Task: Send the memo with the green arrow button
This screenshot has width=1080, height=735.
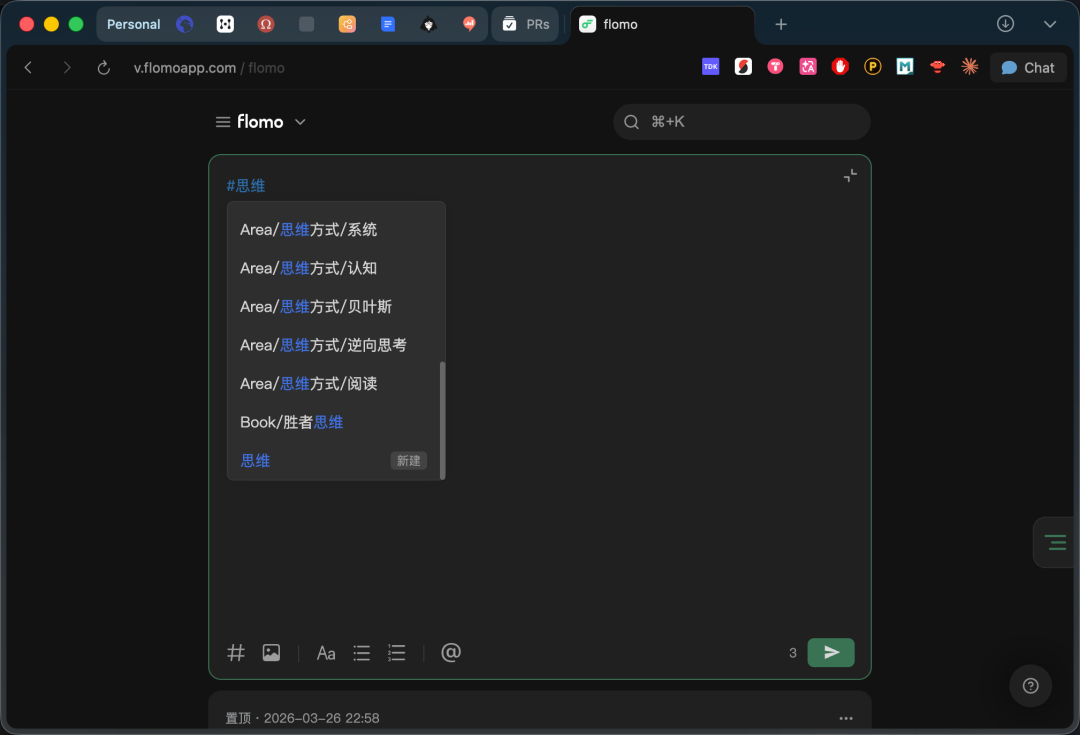Action: pos(831,652)
